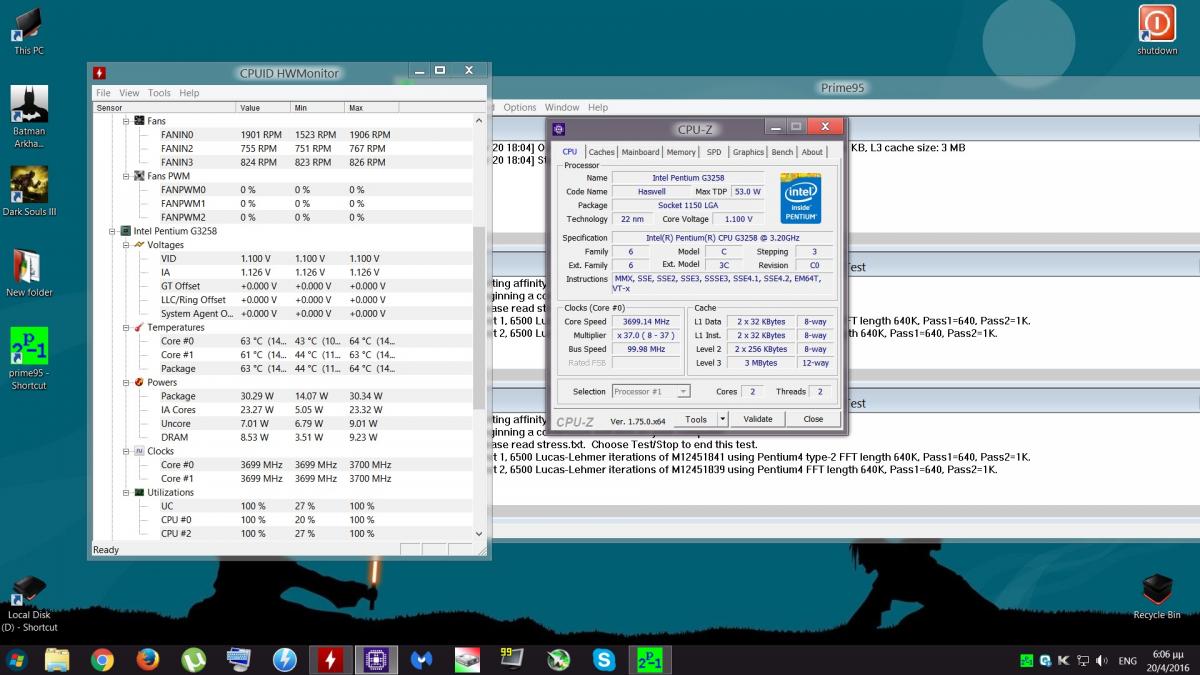This screenshot has width=1200, height=675.
Task: Click the HWMonitor scroll down arrow
Action: point(478,534)
